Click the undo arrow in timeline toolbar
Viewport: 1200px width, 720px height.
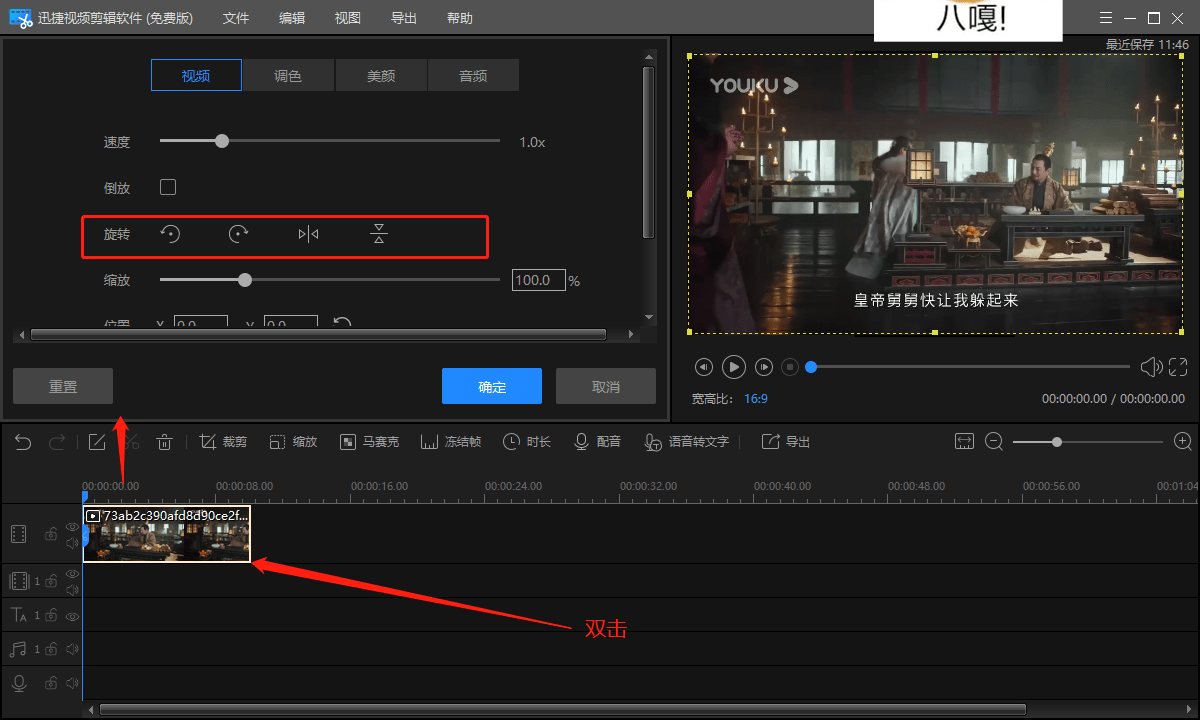tap(23, 442)
